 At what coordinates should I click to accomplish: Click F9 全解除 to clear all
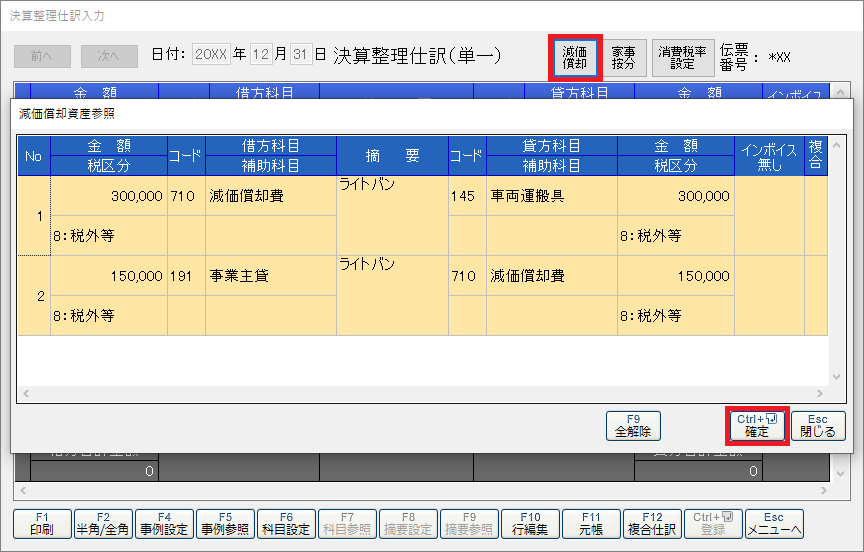pyautogui.click(x=633, y=426)
